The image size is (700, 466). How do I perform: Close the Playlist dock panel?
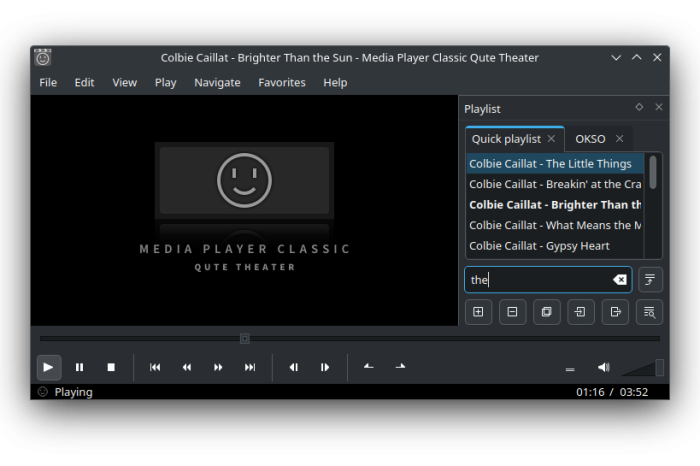[659, 107]
